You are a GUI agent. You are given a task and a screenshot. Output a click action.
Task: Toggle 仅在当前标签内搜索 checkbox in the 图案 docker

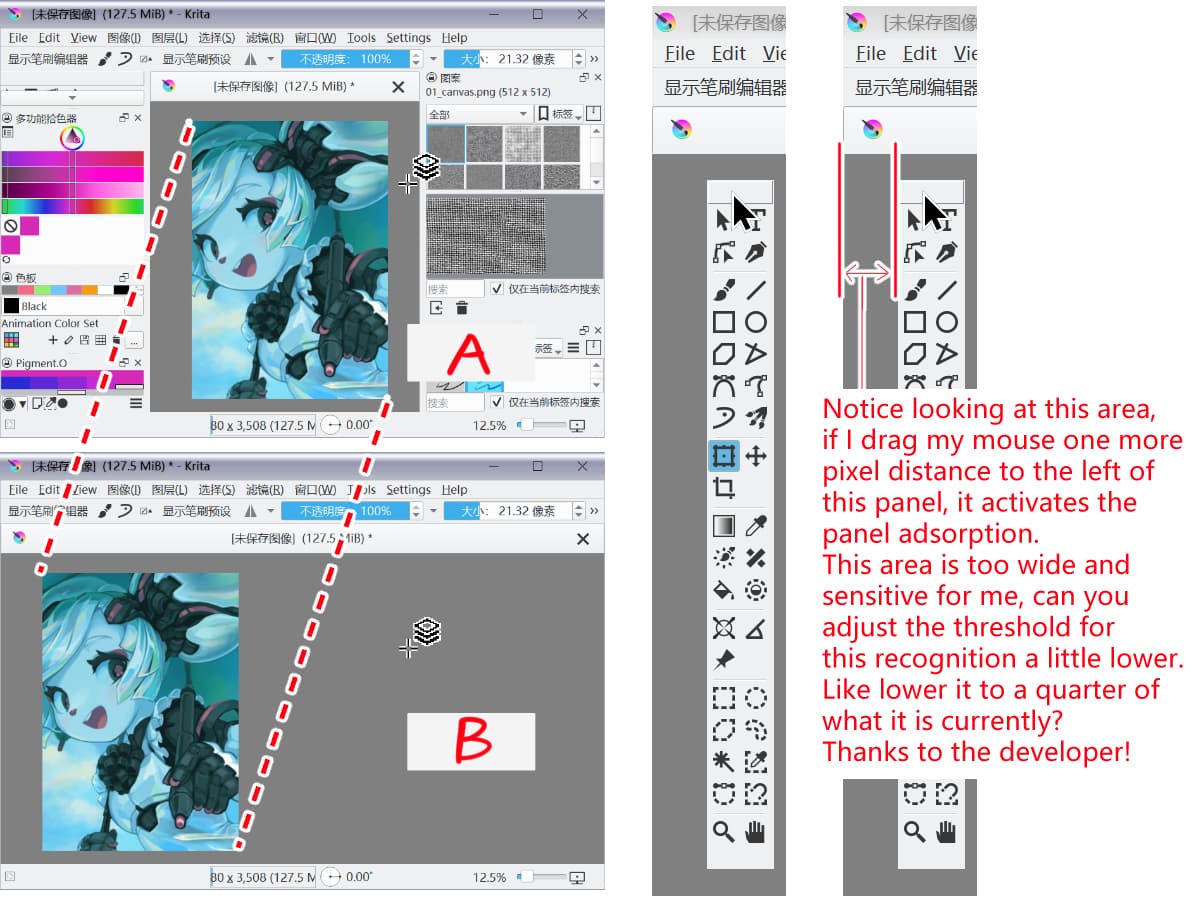(497, 288)
